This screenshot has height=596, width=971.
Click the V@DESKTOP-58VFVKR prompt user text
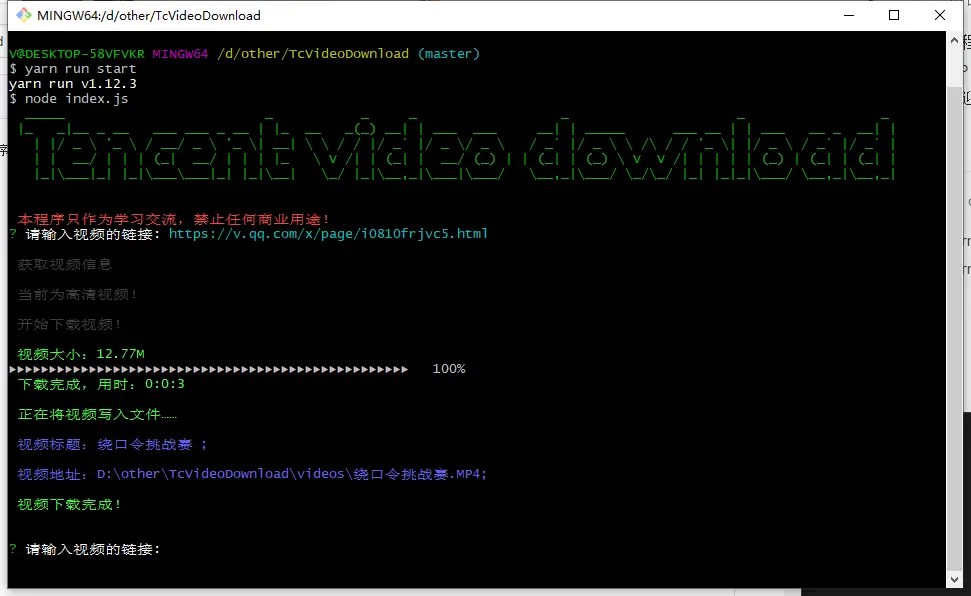coord(77,54)
